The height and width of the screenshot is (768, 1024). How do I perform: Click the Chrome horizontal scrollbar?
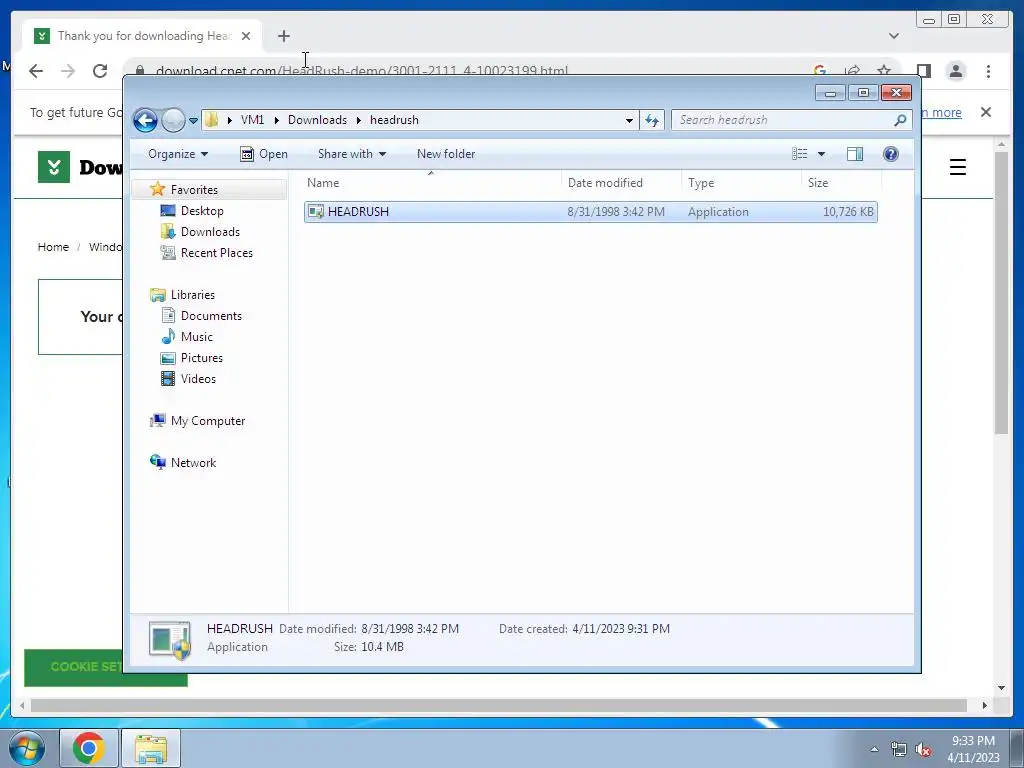[498, 705]
